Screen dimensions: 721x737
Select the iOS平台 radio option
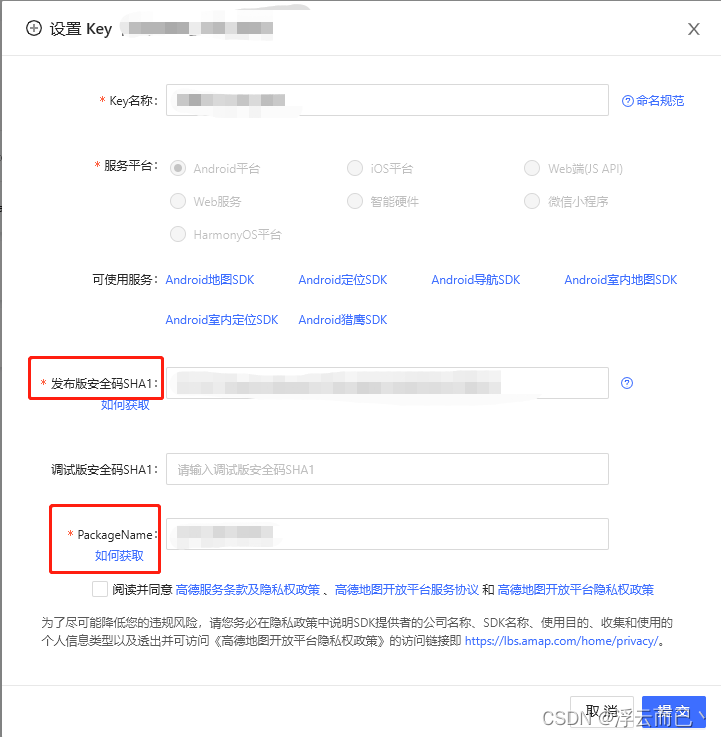[x=355, y=168]
